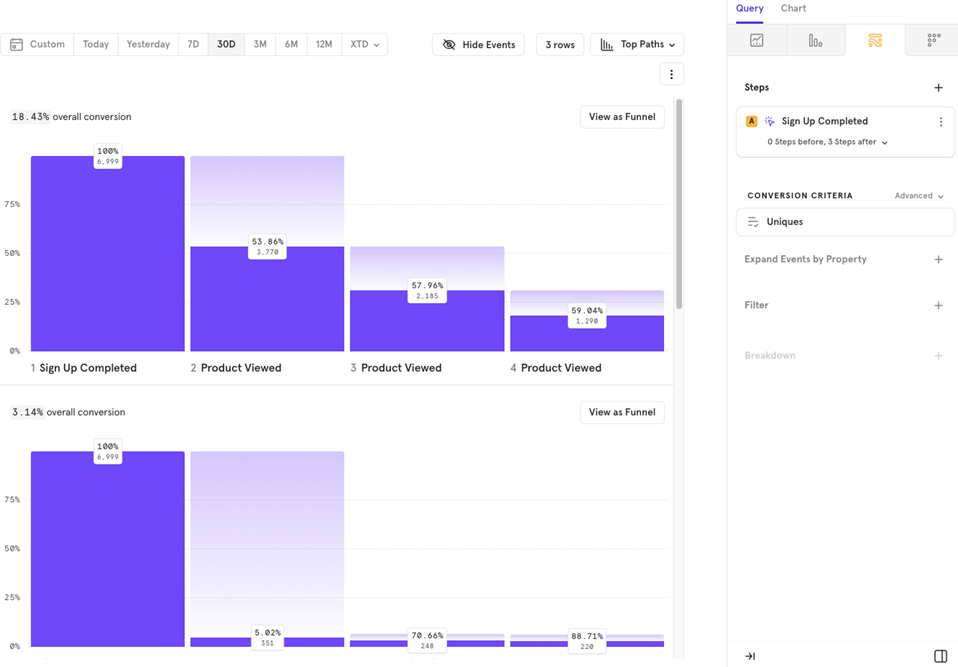Image resolution: width=958 pixels, height=667 pixels.
Task: Expand the Steps before and after selector
Action: pos(827,142)
